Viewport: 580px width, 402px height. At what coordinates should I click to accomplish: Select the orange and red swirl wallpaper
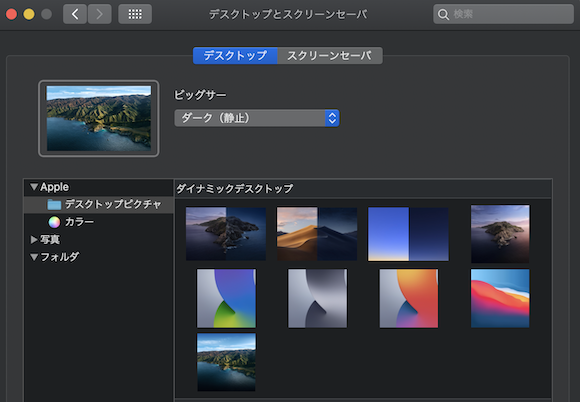409,298
